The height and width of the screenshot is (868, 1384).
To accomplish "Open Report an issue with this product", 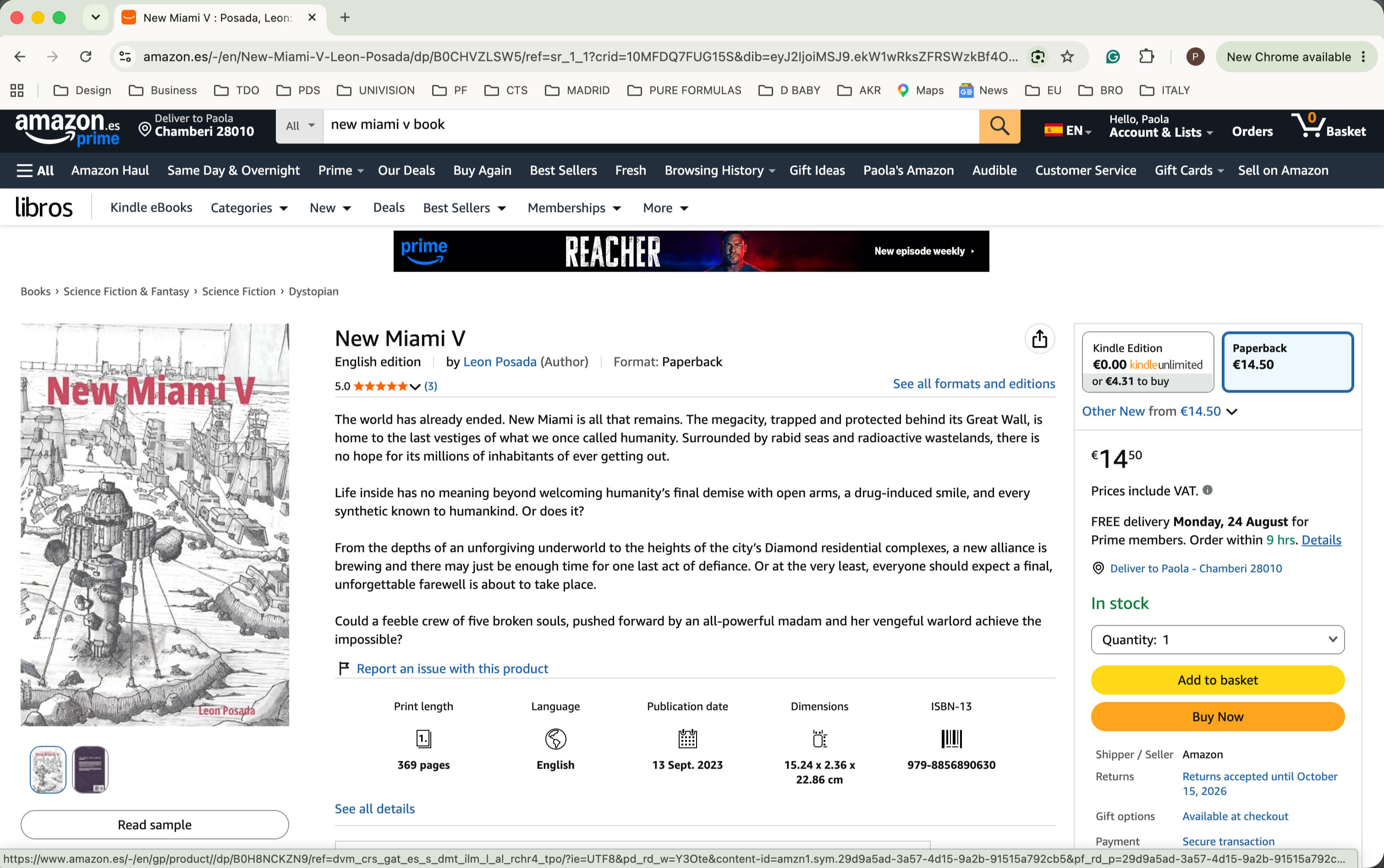I will coord(452,668).
